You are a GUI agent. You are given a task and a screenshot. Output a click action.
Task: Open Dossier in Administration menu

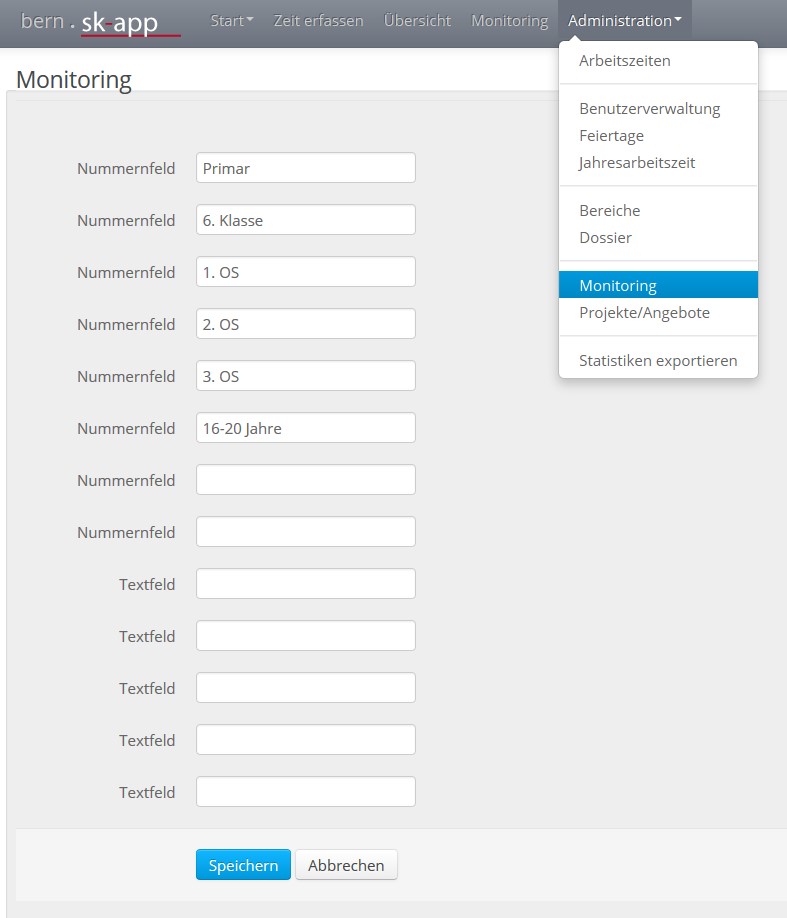(x=605, y=238)
